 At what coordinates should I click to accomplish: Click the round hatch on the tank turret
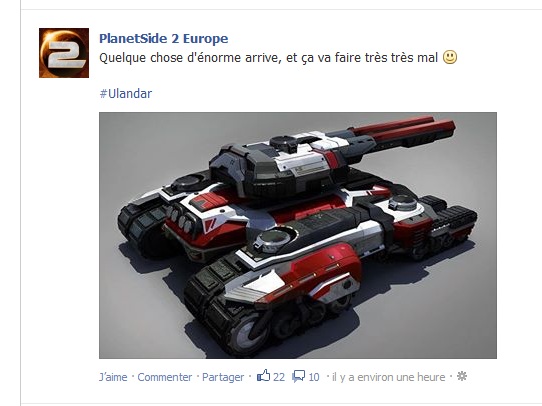click(x=283, y=142)
